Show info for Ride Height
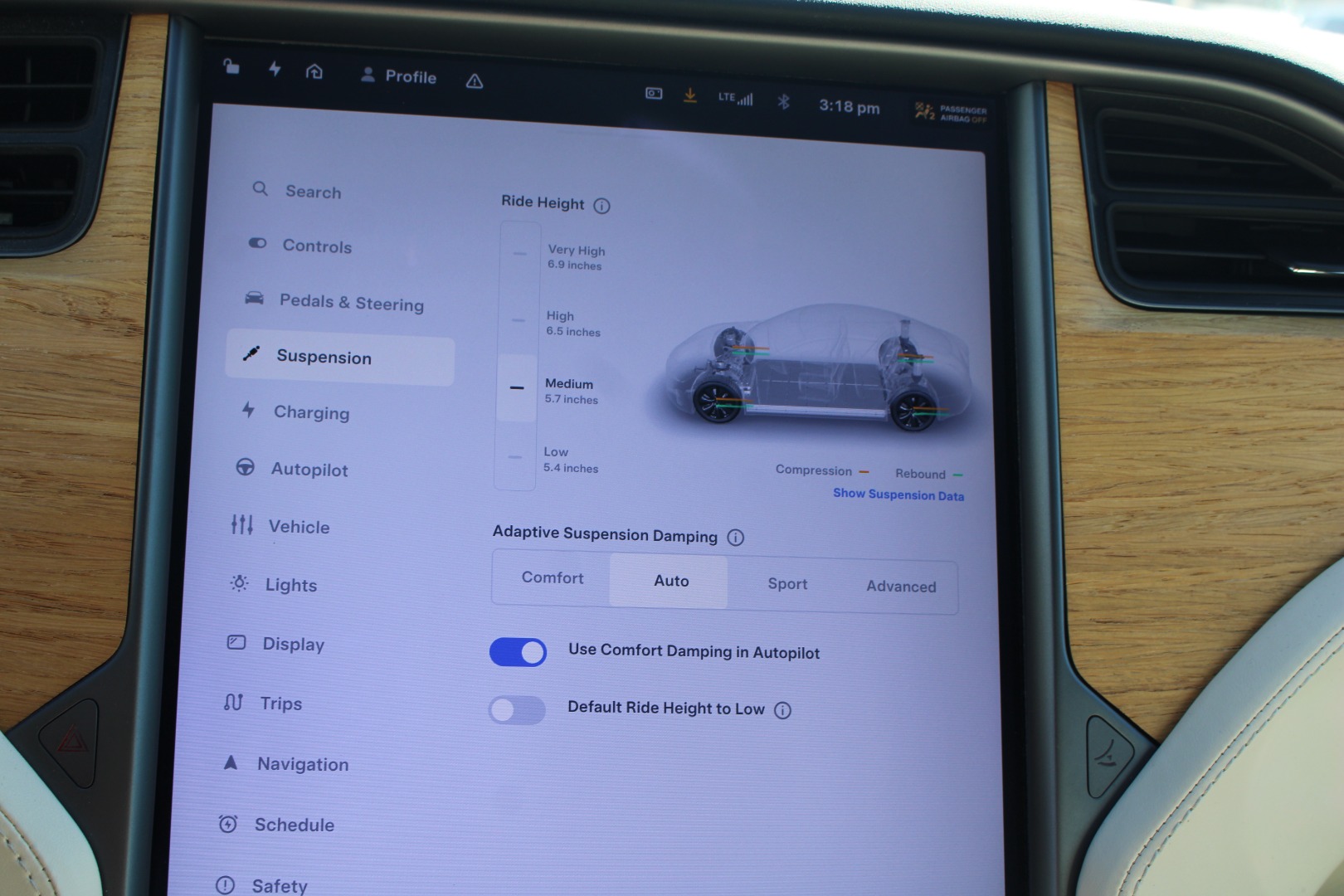 pyautogui.click(x=602, y=206)
